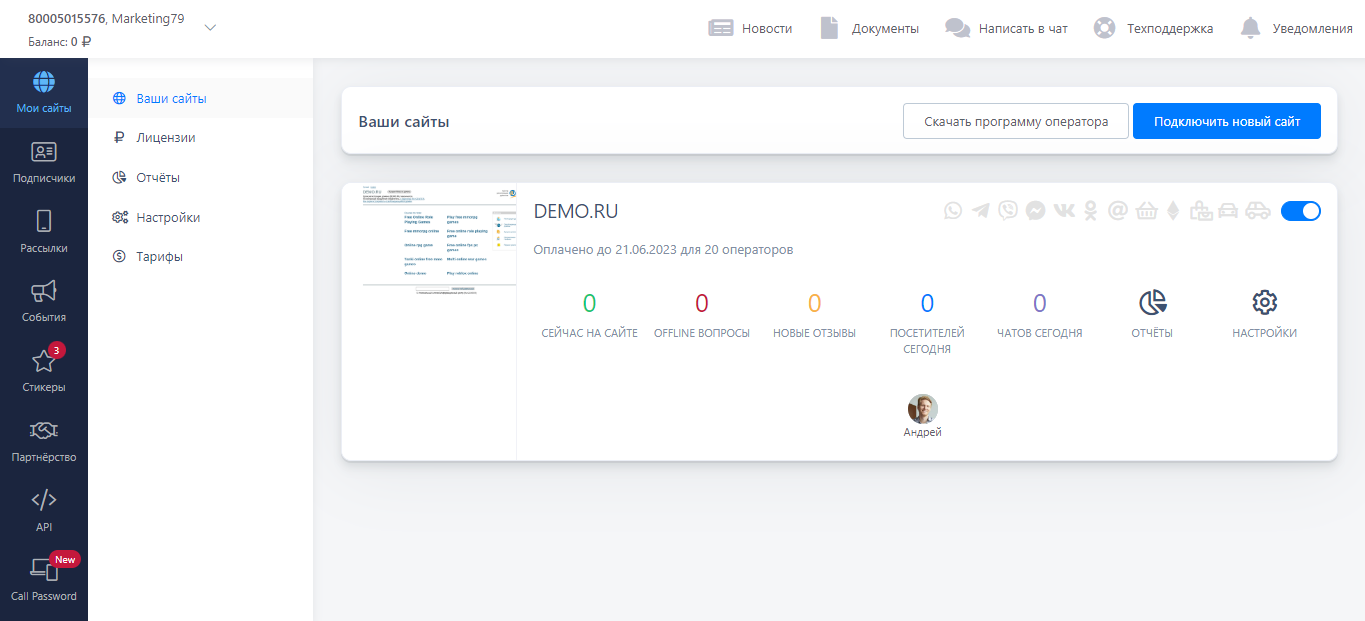Screen dimensions: 1365x621
Task: Click operator Андрей's avatar
Action: coord(922,409)
